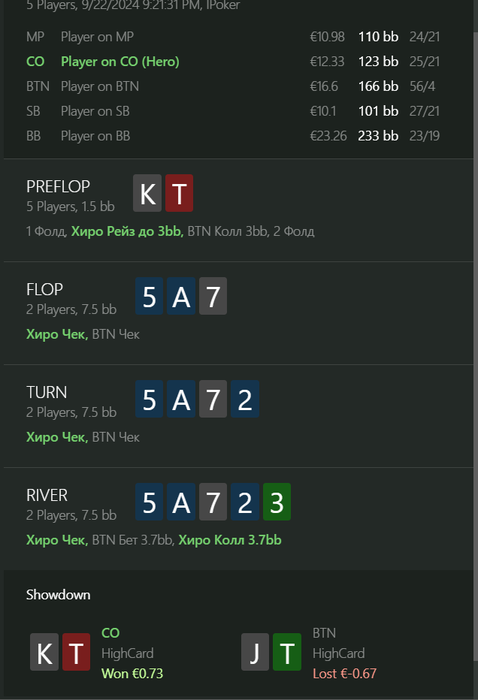Click the 233 bb stack value
Viewport: 478px width, 700px height.
[378, 136]
